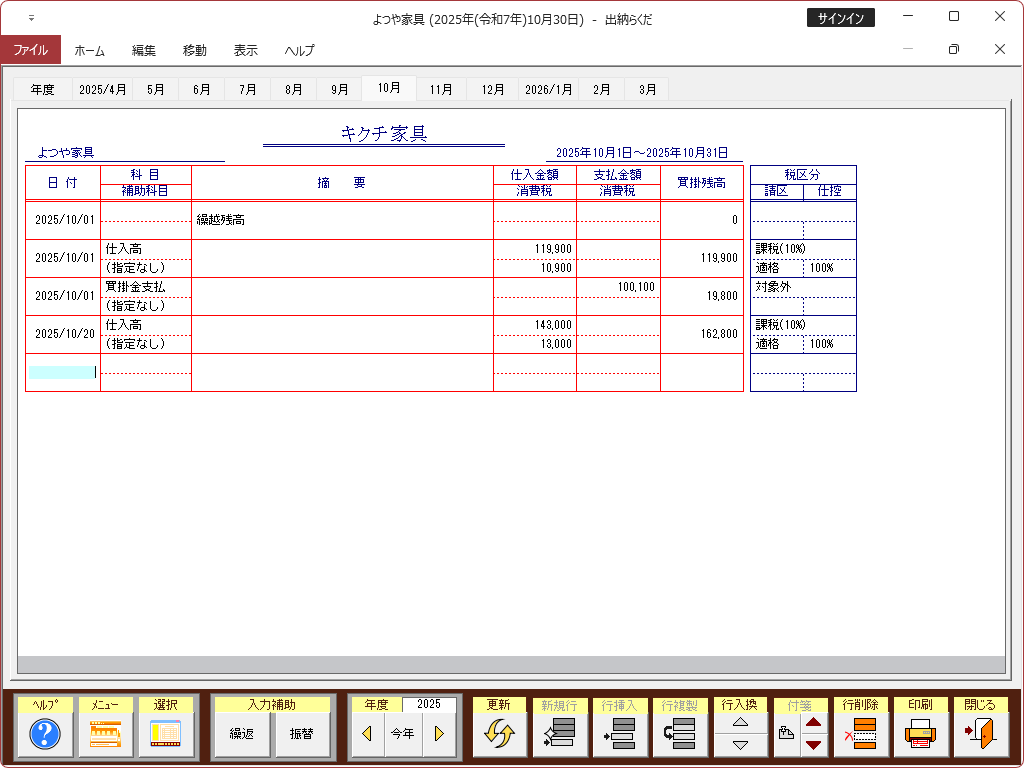Close the ledger using 閉じる door icon
This screenshot has width=1024, height=768.
(980, 734)
